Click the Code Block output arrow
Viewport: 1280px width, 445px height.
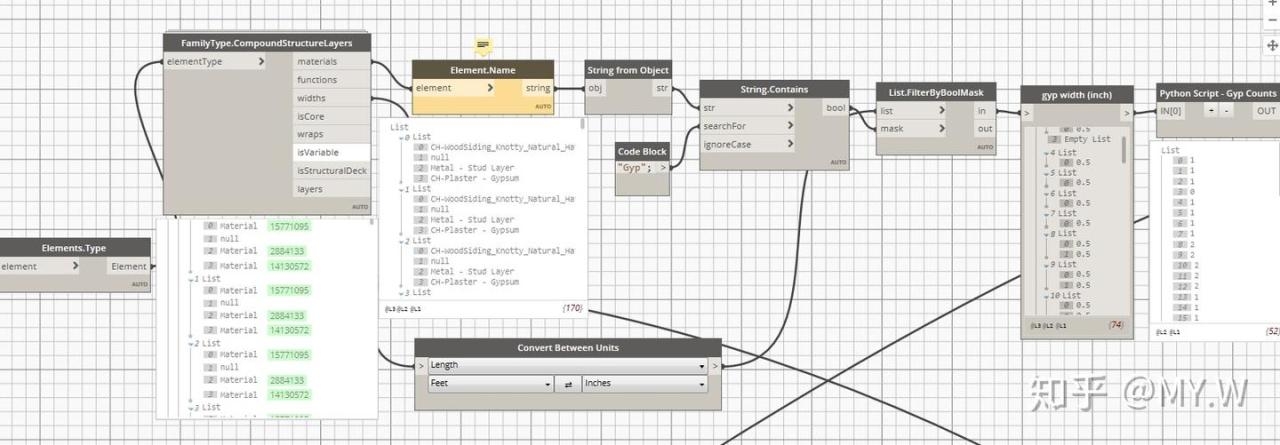663,167
